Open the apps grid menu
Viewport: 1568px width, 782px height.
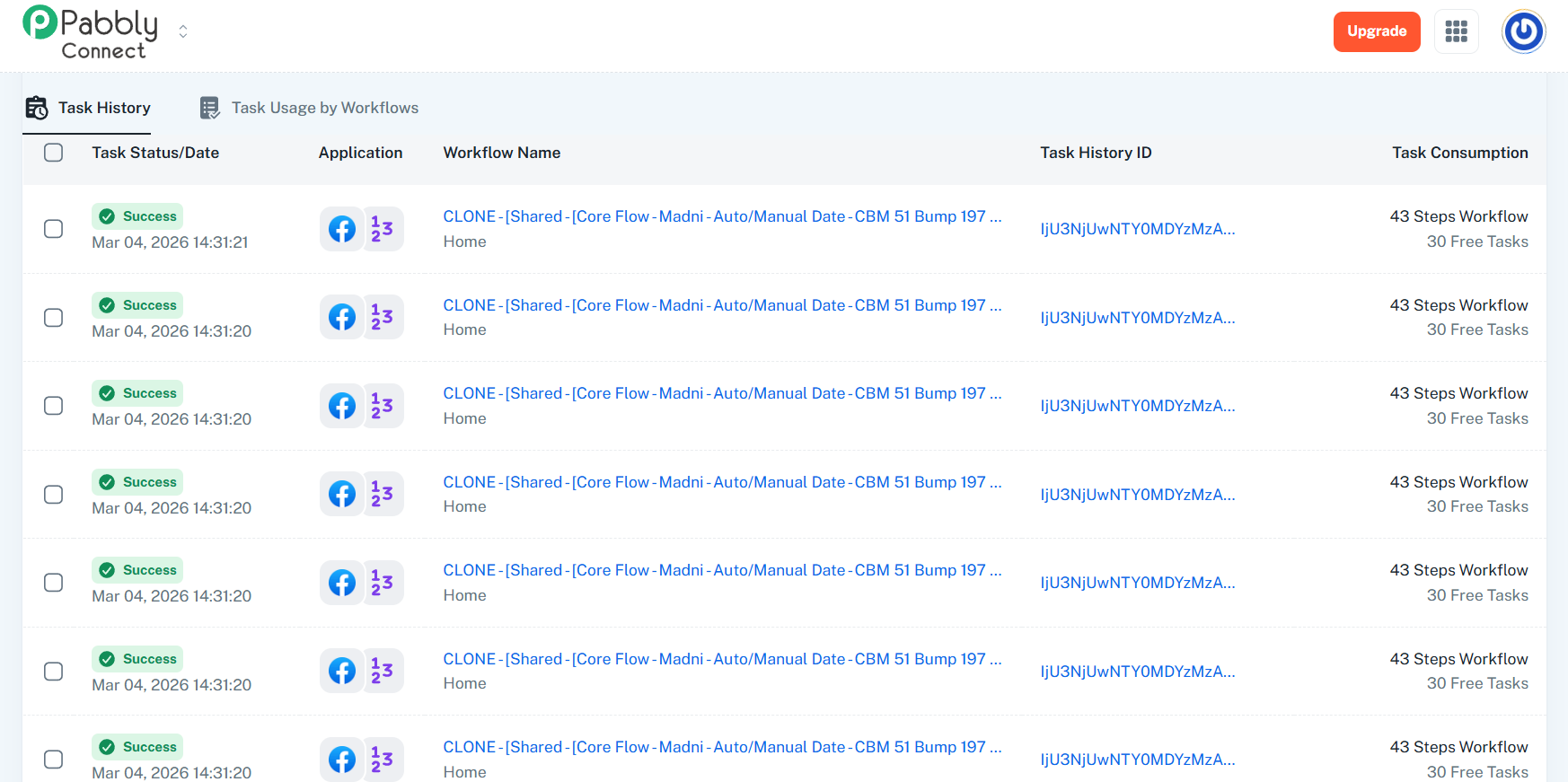click(1456, 31)
